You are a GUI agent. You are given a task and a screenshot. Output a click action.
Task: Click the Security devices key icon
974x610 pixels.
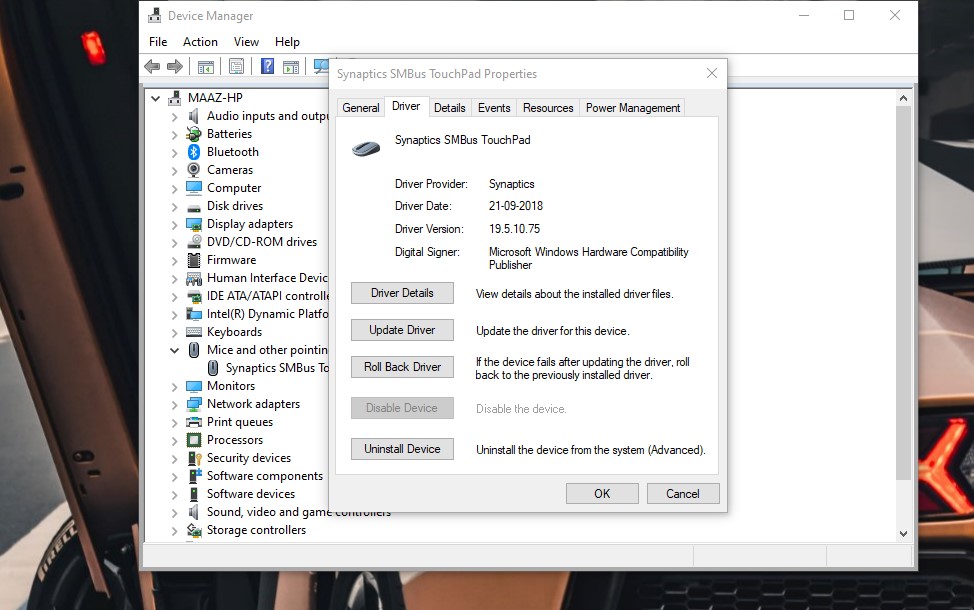(x=194, y=458)
